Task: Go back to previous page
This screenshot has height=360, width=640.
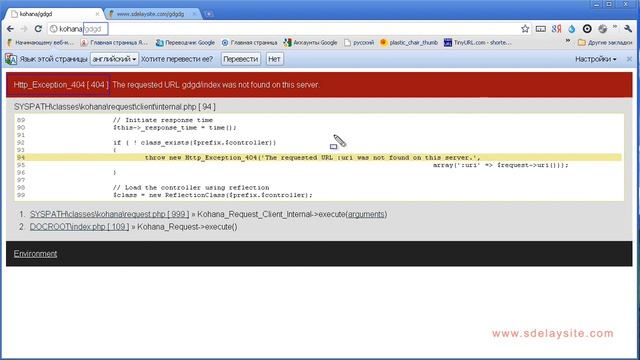Action: [x=10, y=29]
